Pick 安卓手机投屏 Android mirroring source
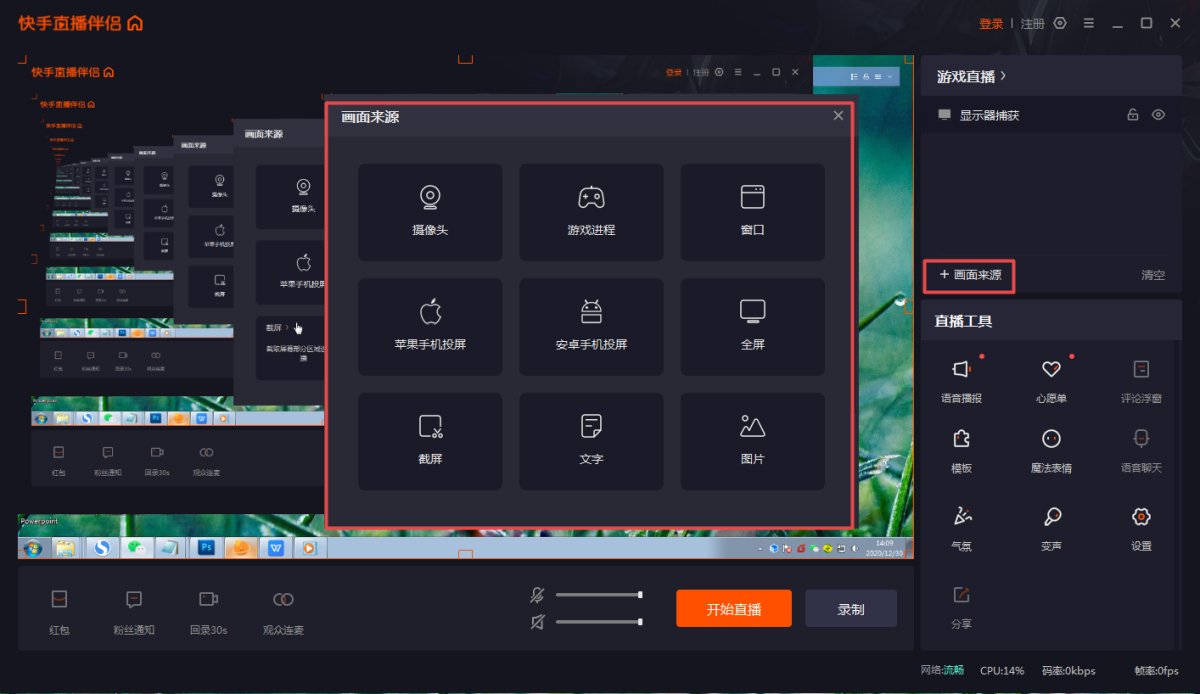Viewport: 1200px width, 694px height. coord(591,327)
